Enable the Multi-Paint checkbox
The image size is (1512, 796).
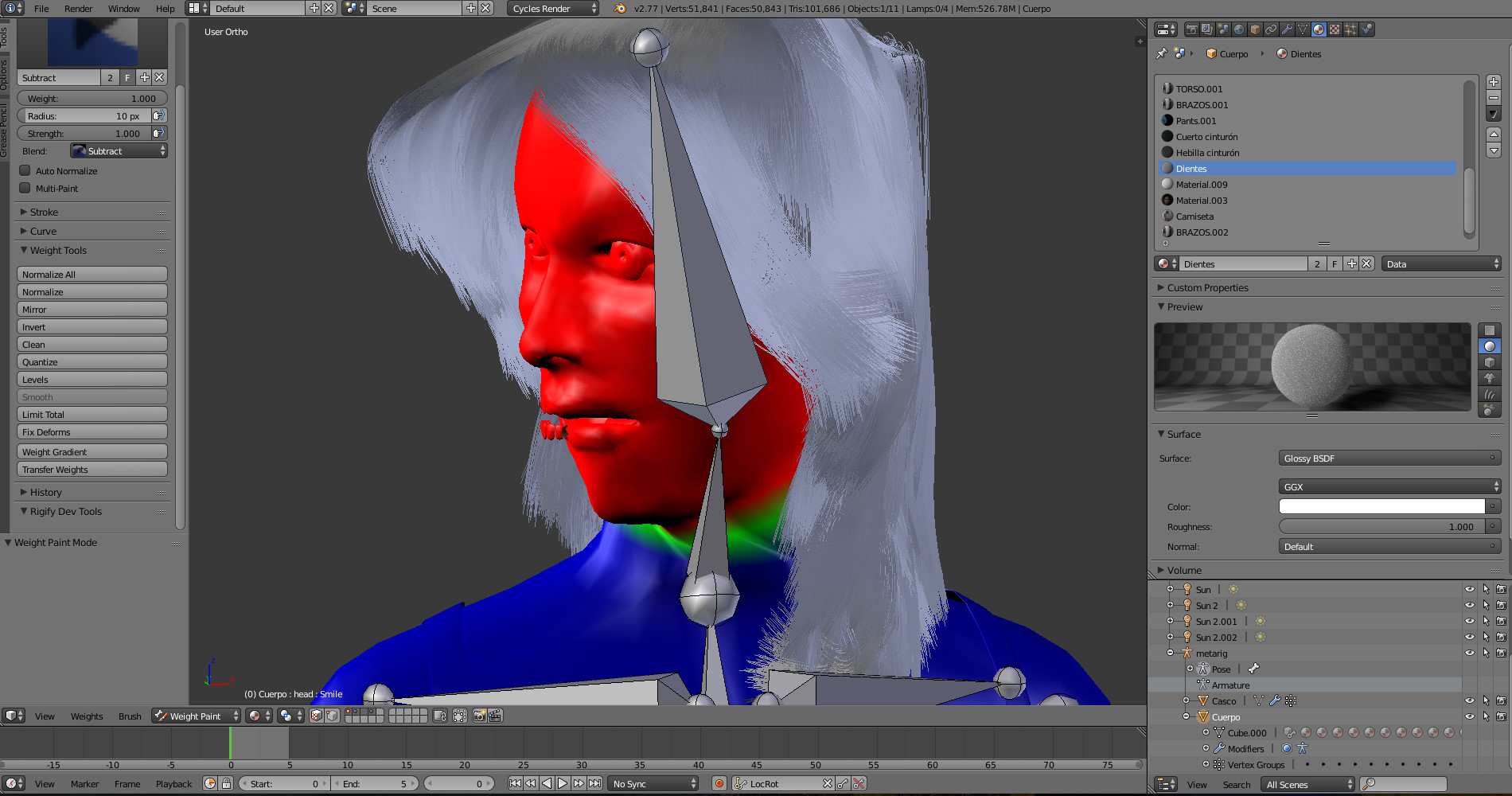(25, 188)
